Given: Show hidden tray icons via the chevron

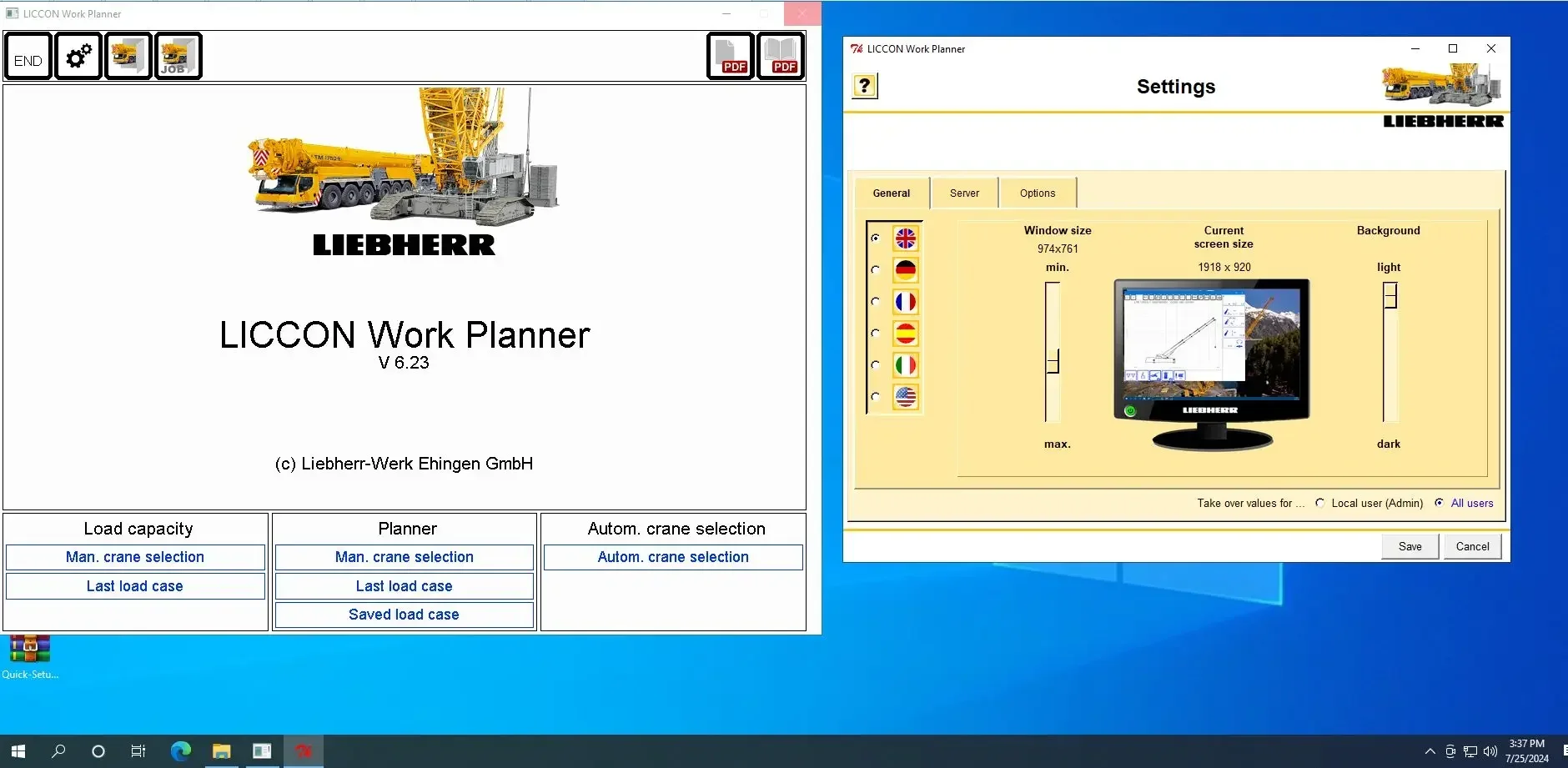Looking at the screenshot, I should click(x=1430, y=751).
